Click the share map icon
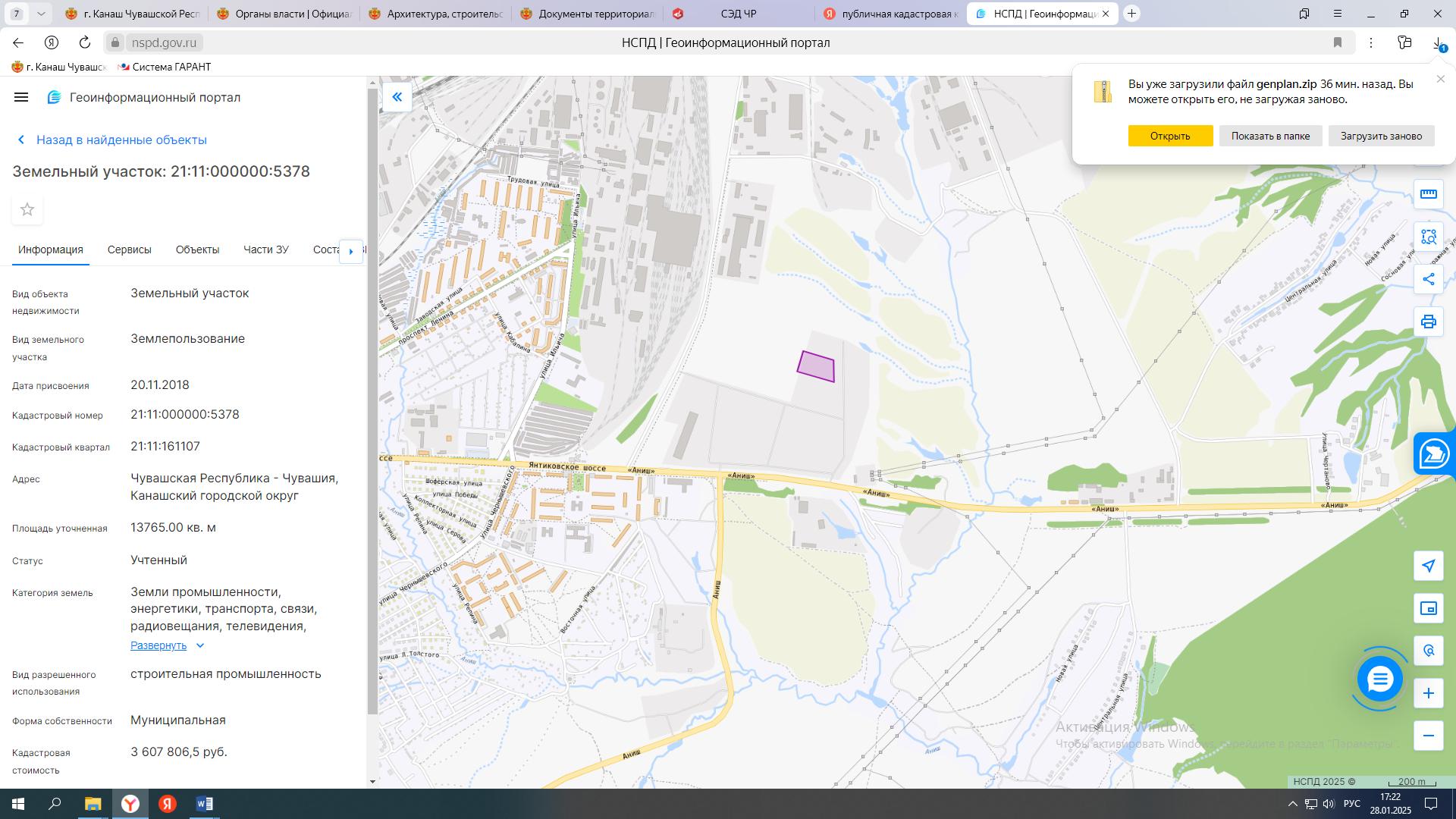This screenshot has height=819, width=1456. tap(1429, 279)
